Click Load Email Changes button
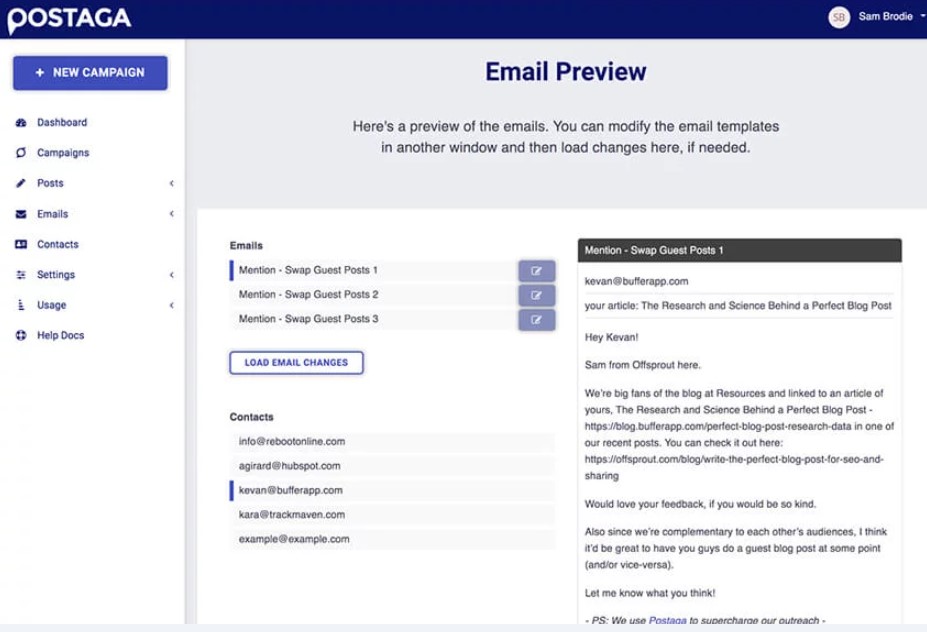This screenshot has width=927, height=632. click(x=296, y=362)
